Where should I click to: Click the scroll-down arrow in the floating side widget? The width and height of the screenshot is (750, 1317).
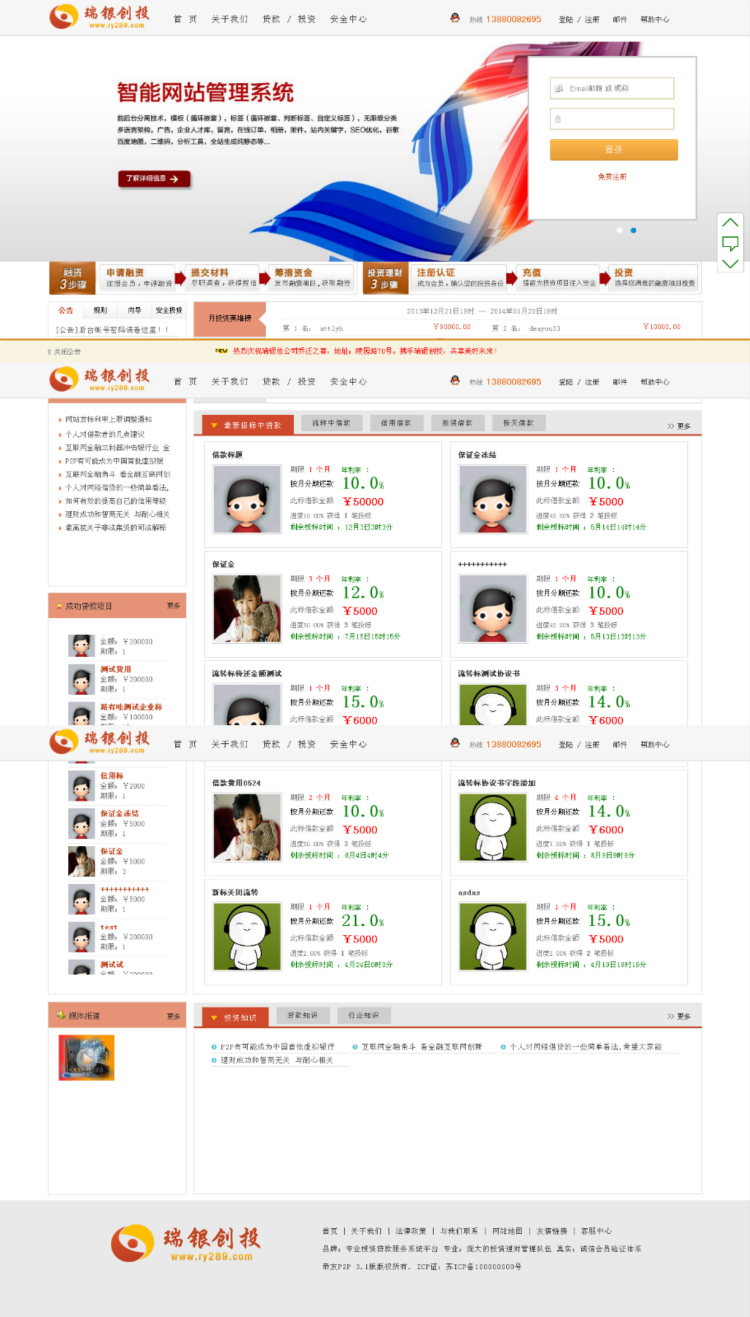[x=731, y=263]
